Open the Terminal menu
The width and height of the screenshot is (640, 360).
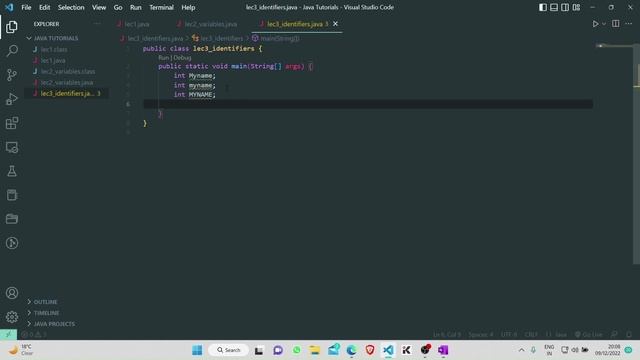[161, 7]
